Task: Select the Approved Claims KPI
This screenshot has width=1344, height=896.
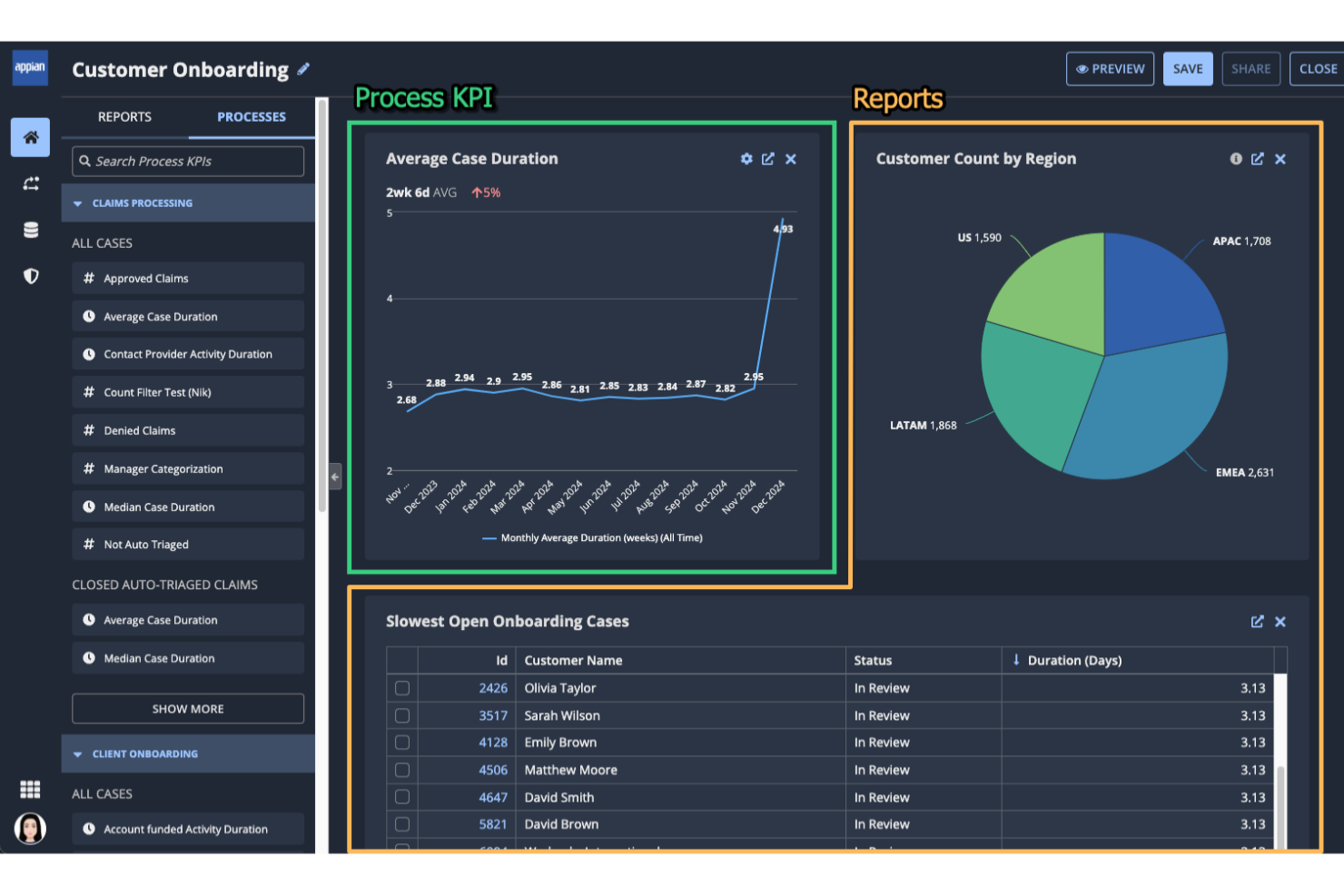Action: click(x=188, y=279)
